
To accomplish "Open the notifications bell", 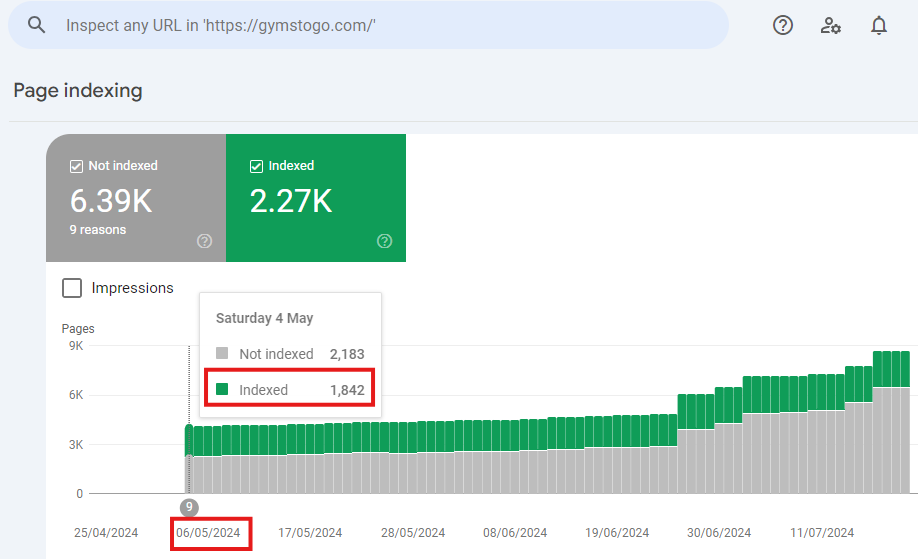I will coord(879,25).
